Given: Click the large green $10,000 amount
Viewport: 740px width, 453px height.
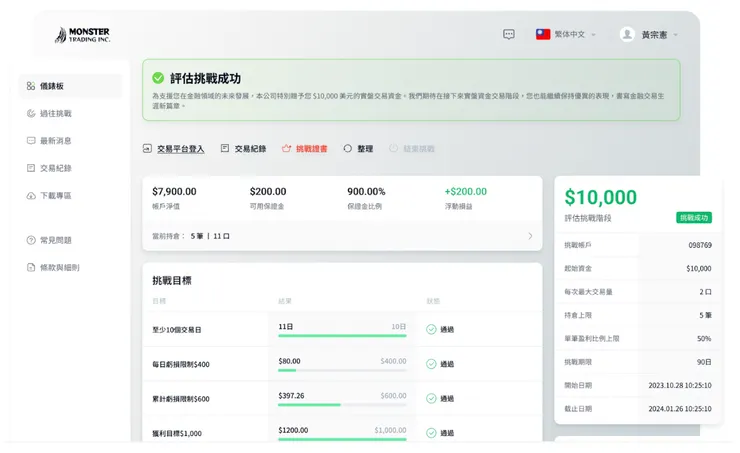Looking at the screenshot, I should (600, 197).
